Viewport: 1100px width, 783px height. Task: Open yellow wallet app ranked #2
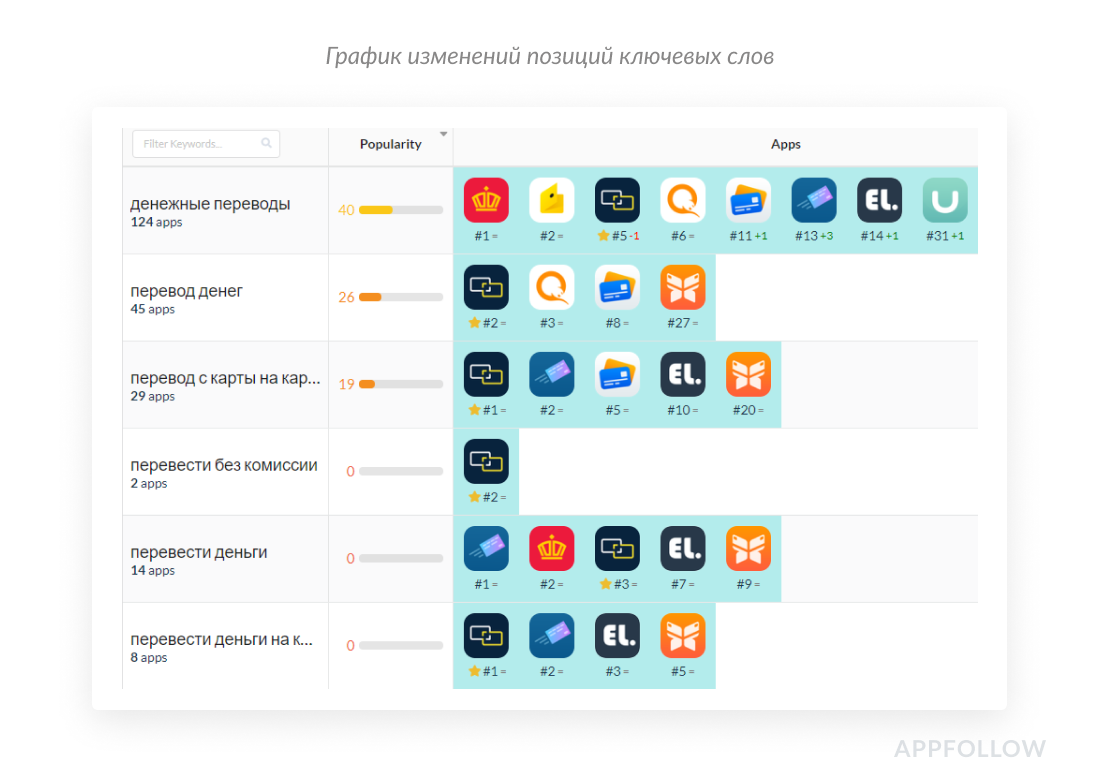551,200
